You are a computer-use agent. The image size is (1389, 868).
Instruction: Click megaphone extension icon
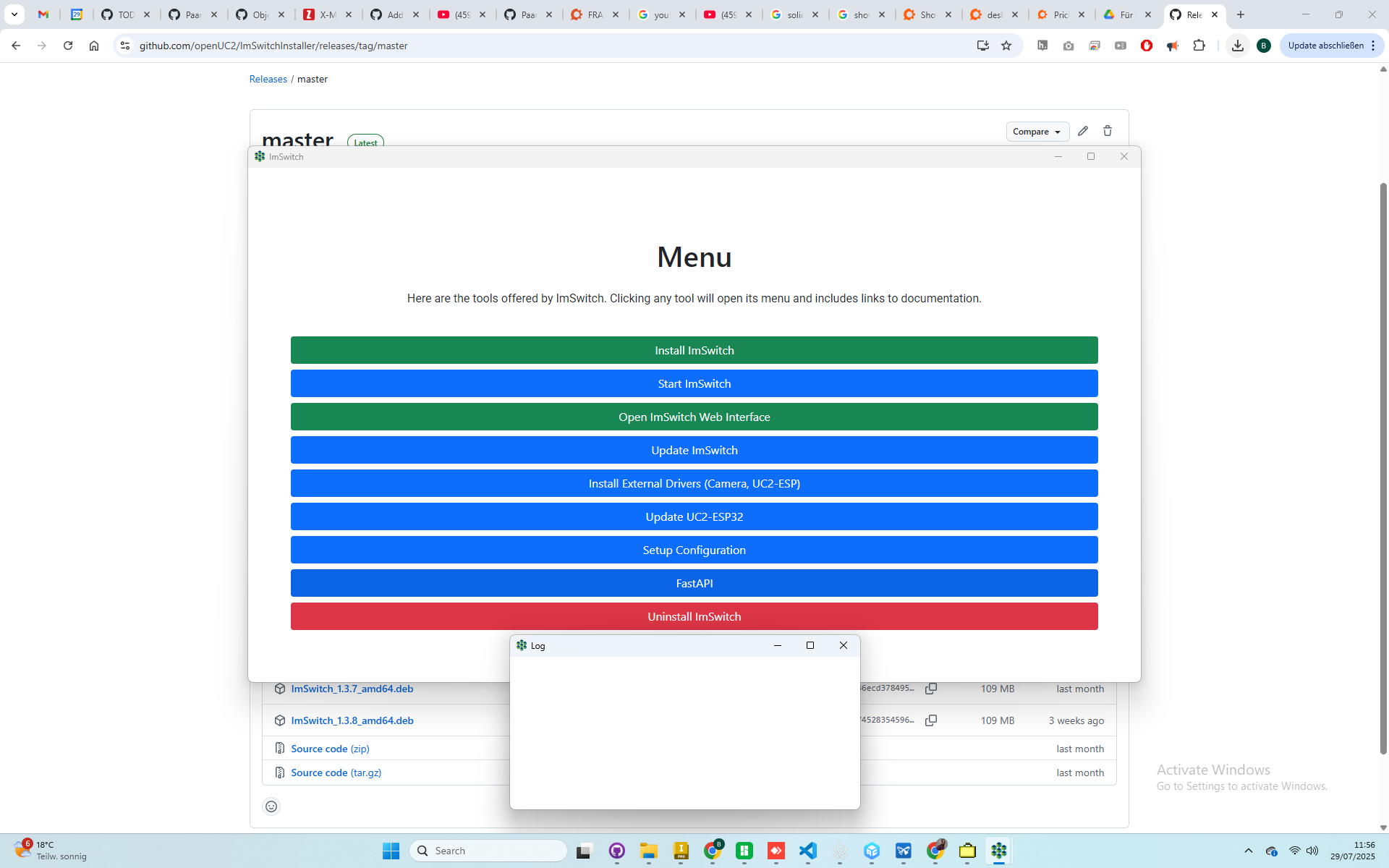pos(1173,46)
